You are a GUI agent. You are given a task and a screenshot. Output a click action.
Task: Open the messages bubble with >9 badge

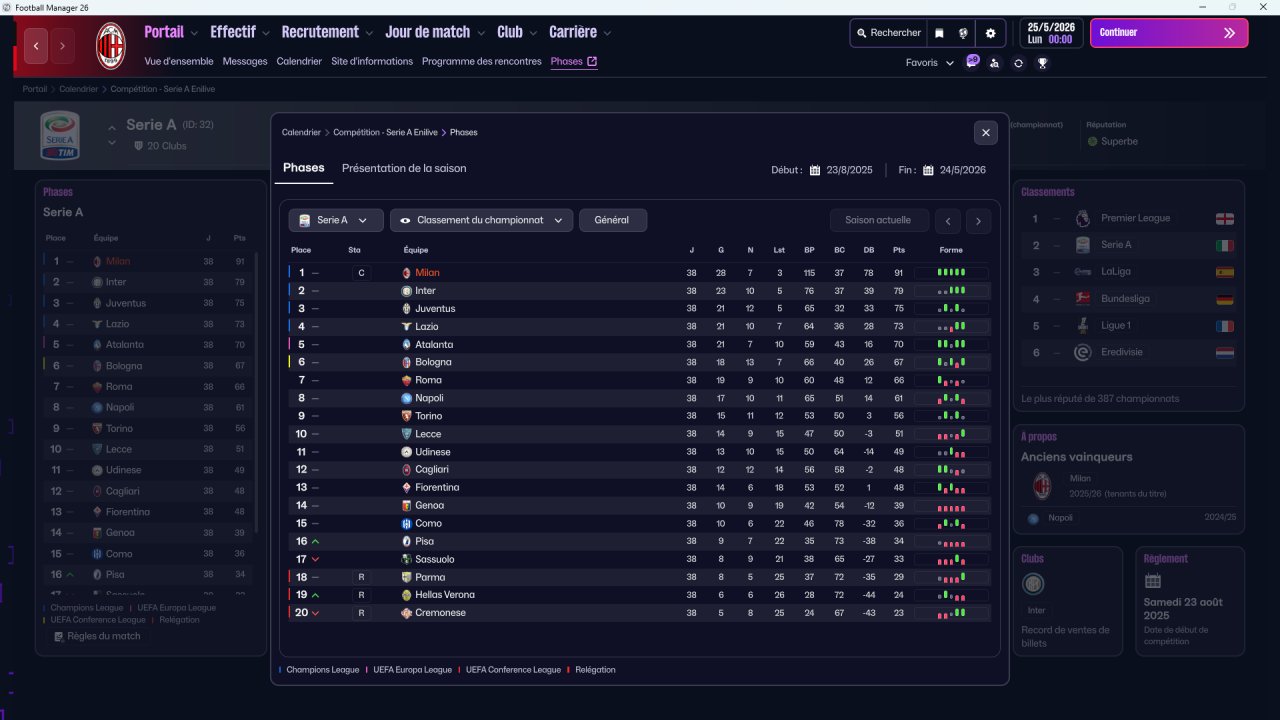[x=972, y=62]
